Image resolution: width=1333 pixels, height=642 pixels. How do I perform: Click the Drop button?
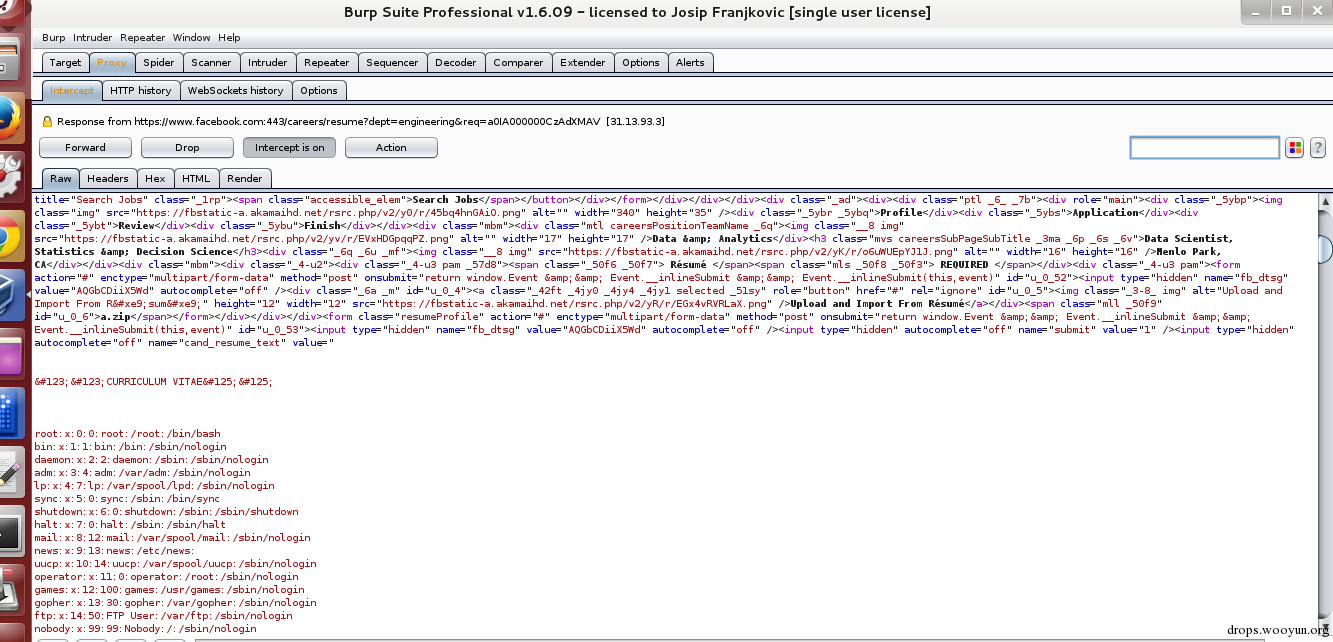(187, 147)
